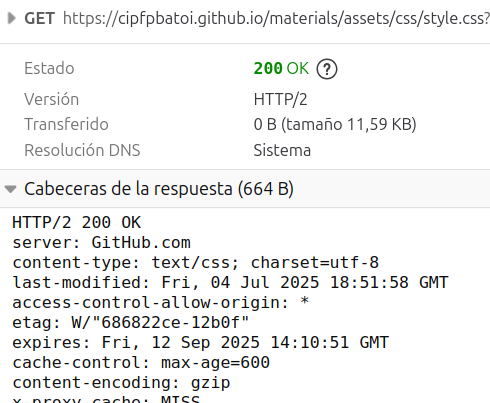Screen dimensions: 490x403
Task: Click the content-type header line
Action: 196,262
